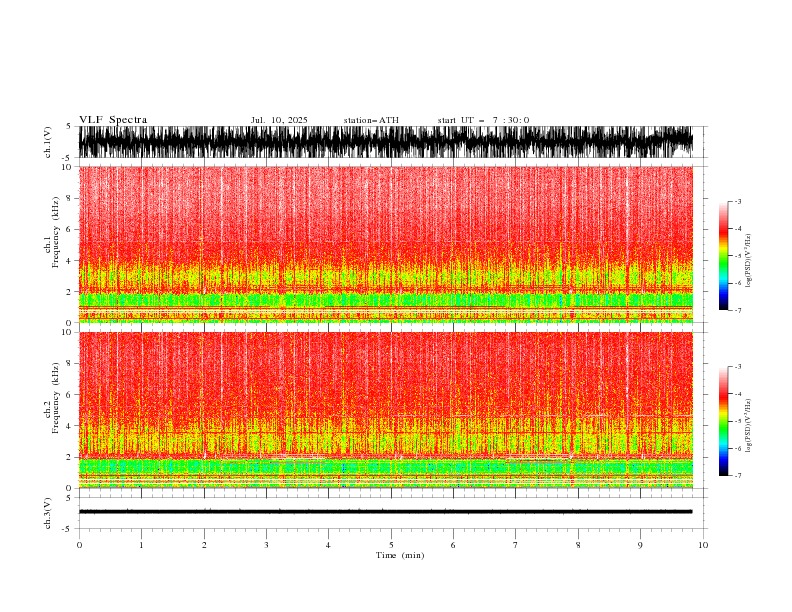Image resolution: width=792 pixels, height=612 pixels.
Task: Click the '-7' value on lower color bar
Action: [x=737, y=475]
